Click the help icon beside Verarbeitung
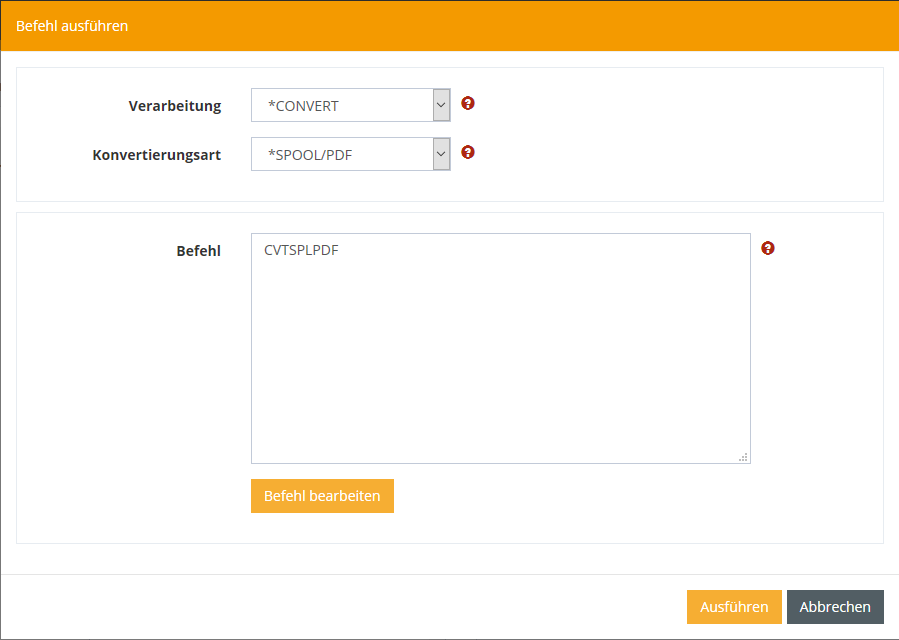The height and width of the screenshot is (640, 899). (x=467, y=103)
